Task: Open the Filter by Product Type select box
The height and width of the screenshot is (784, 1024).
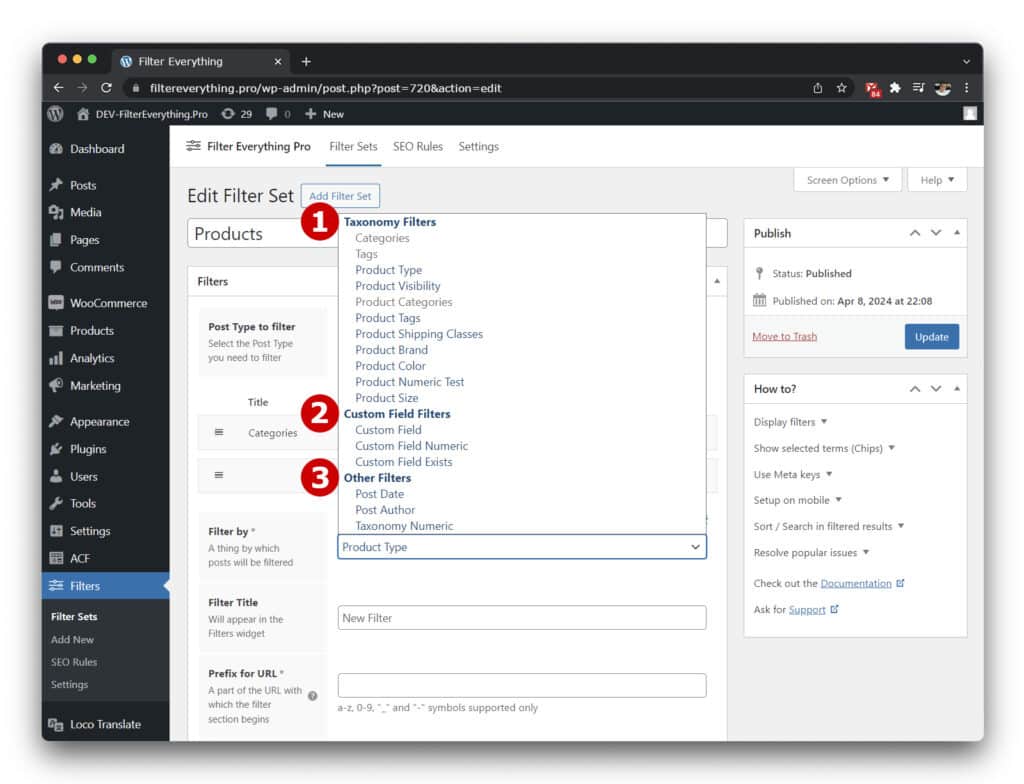Action: click(x=522, y=547)
